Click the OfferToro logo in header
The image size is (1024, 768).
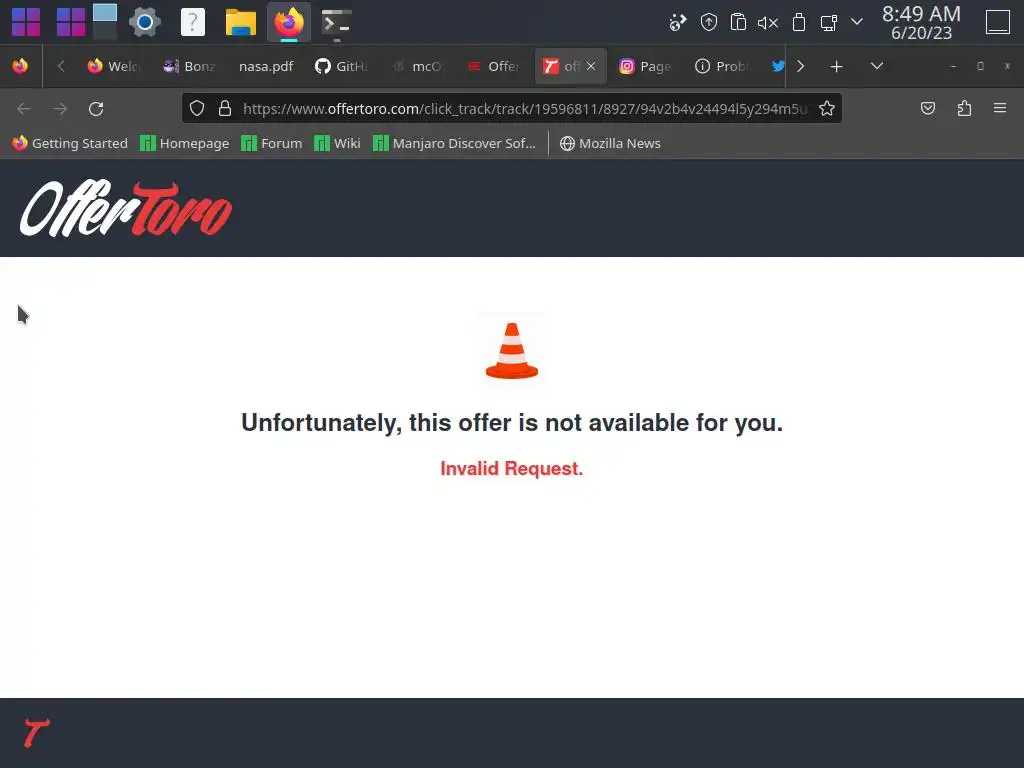pyautogui.click(x=126, y=208)
